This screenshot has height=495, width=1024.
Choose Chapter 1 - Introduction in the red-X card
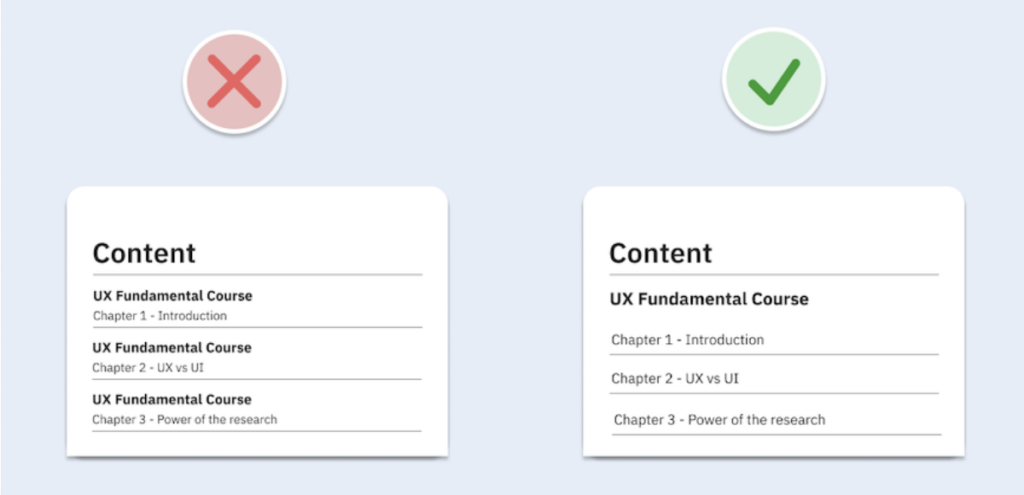point(160,316)
